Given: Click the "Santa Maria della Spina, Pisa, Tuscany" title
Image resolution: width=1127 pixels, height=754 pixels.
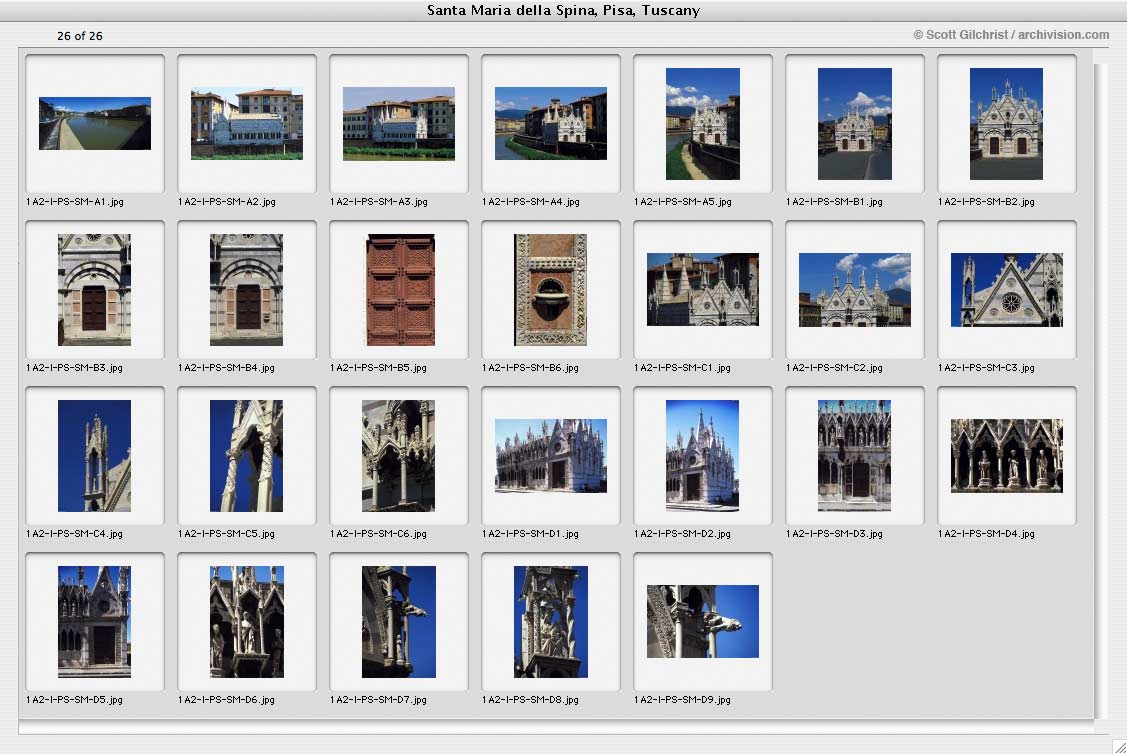Looking at the screenshot, I should tap(564, 10).
